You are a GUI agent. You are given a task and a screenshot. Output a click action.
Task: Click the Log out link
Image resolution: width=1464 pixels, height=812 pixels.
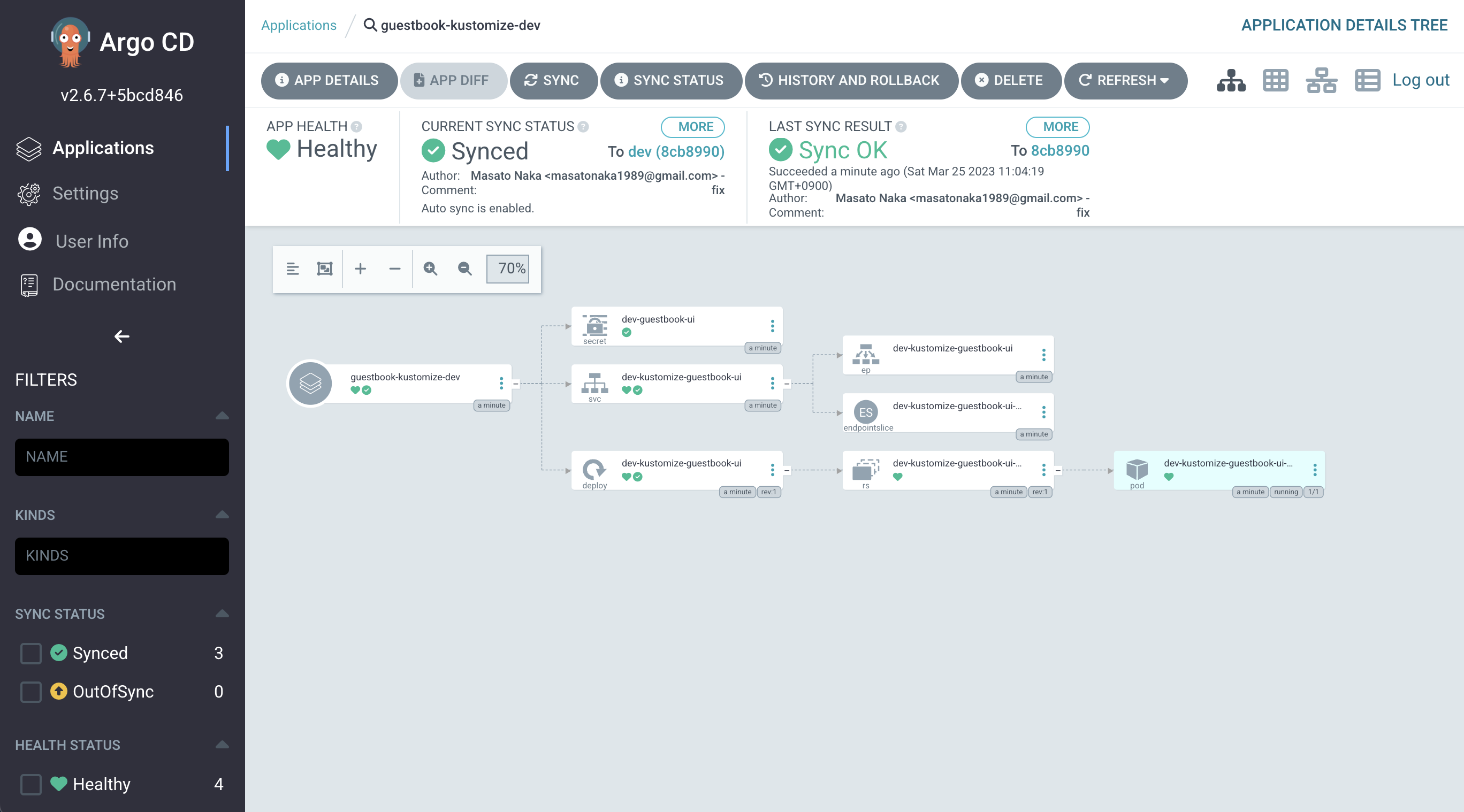1420,80
